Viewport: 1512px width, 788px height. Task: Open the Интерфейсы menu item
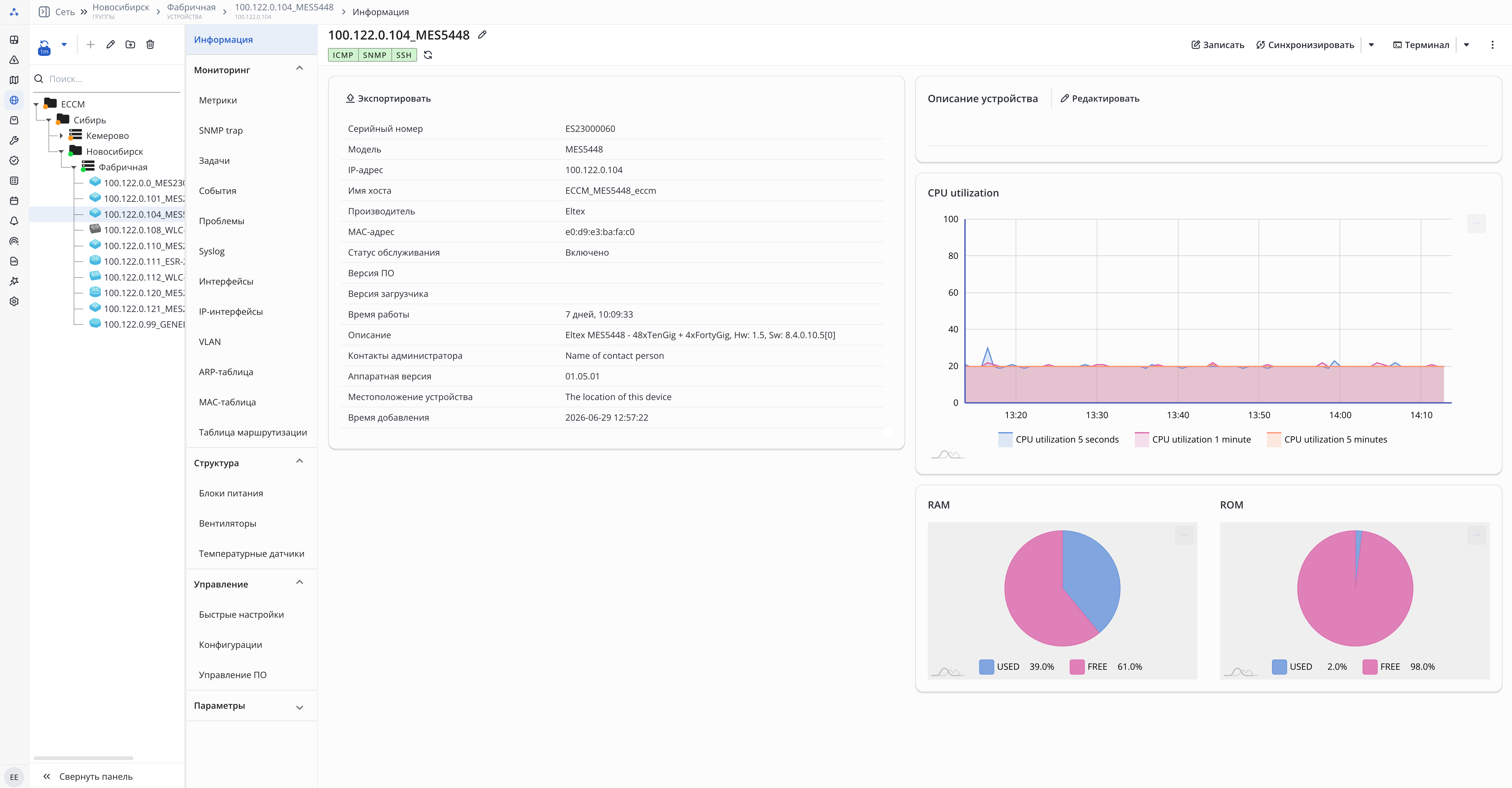[226, 282]
